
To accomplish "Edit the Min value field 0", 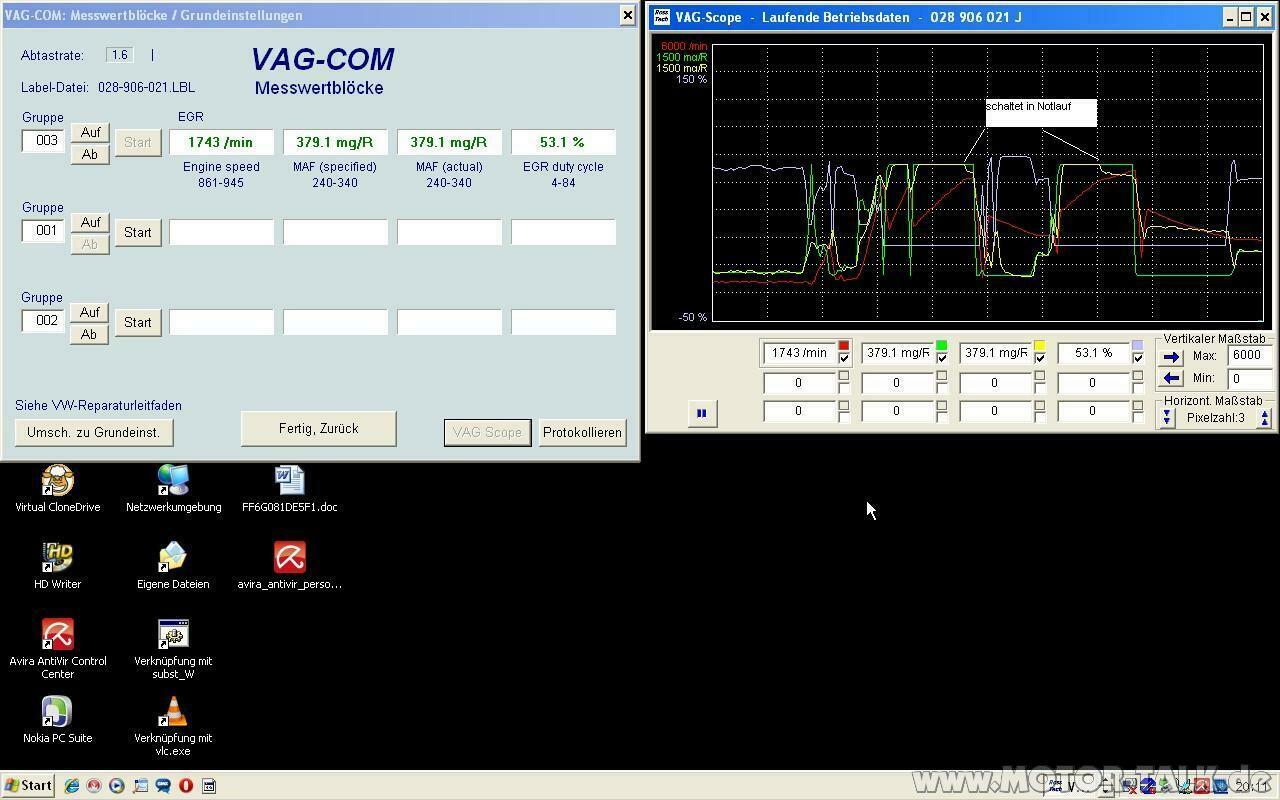I will pyautogui.click(x=1250, y=379).
